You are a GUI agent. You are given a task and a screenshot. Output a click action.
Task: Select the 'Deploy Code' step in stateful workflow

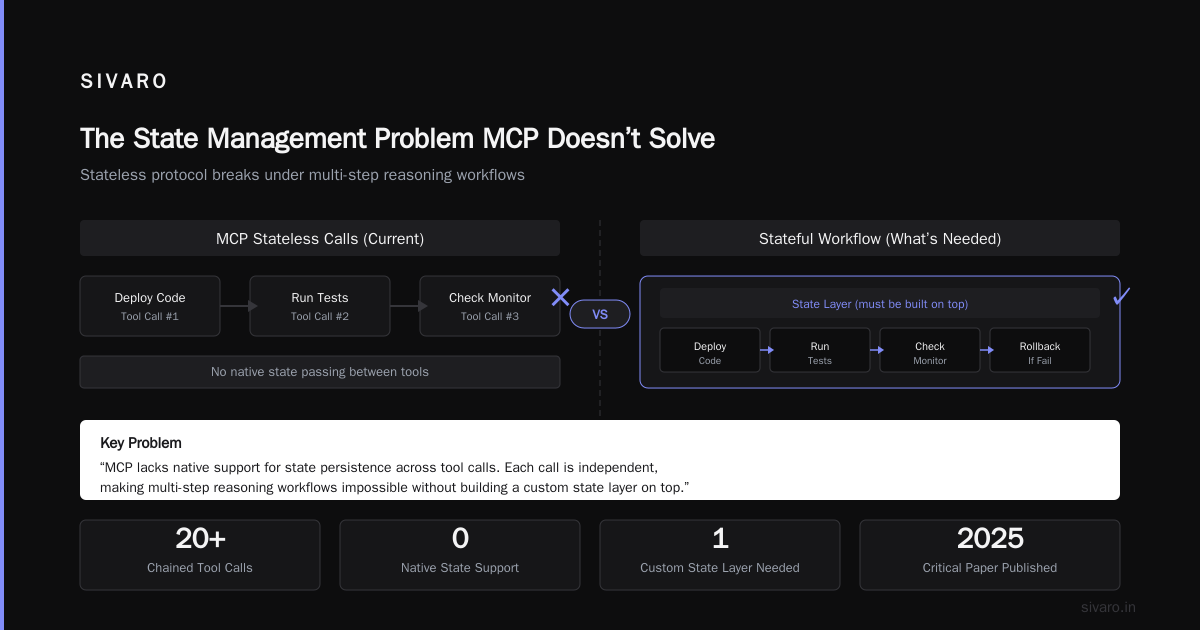(710, 350)
